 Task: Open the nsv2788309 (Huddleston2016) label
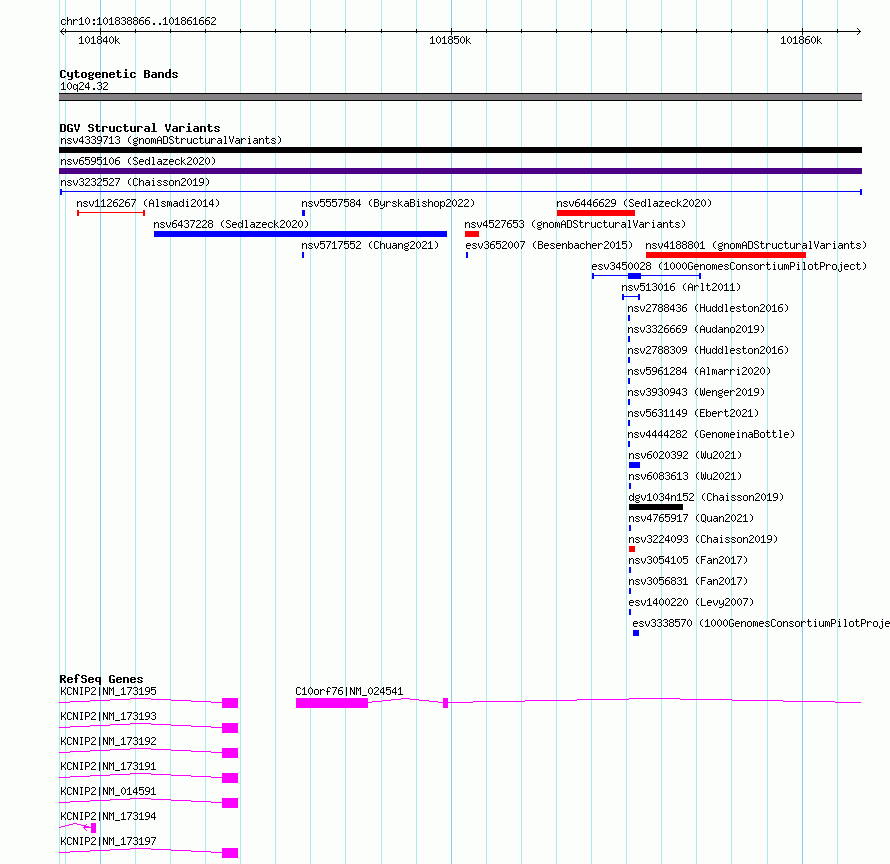pos(708,350)
